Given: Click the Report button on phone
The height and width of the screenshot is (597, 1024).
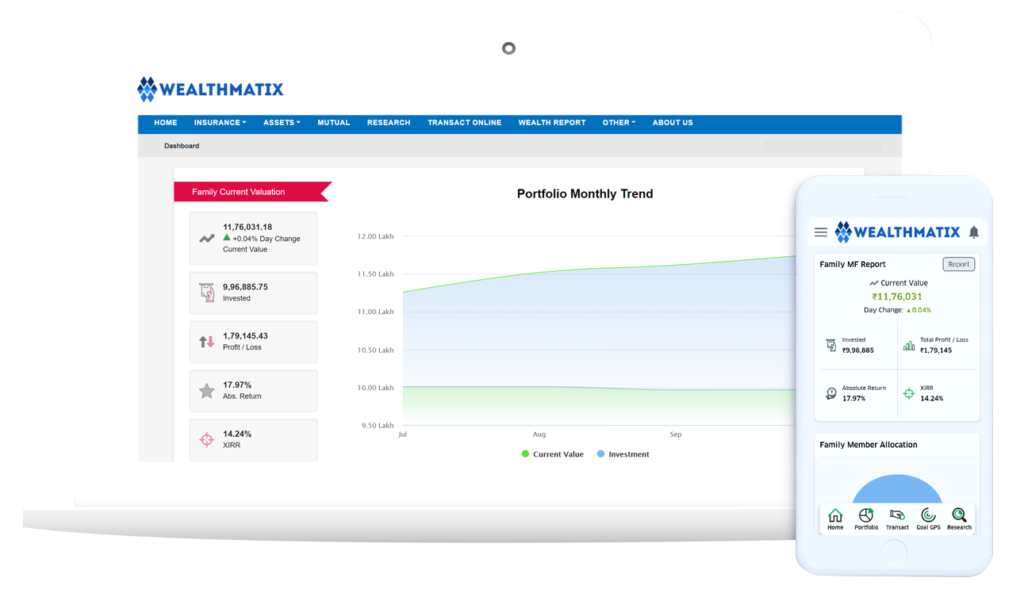Looking at the screenshot, I should point(959,264).
